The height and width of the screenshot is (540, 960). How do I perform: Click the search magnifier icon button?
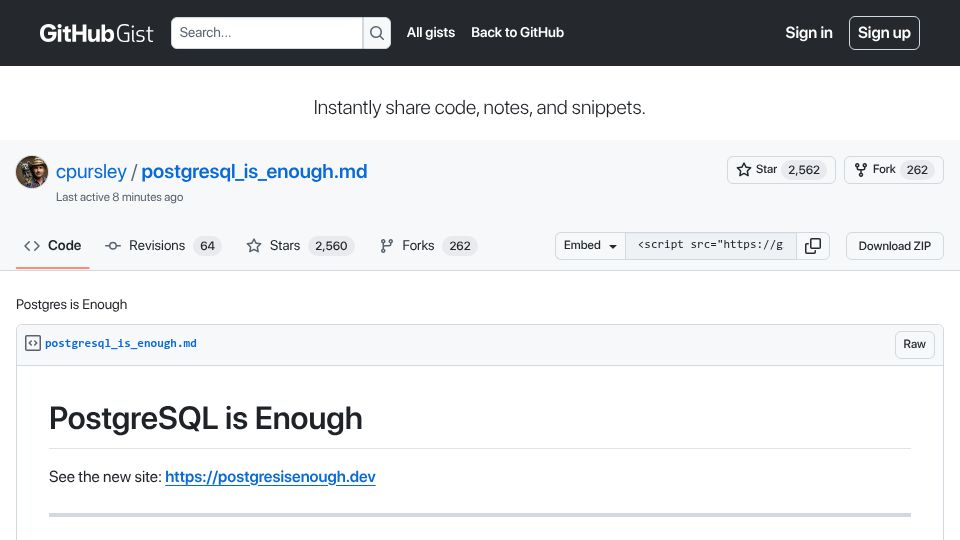click(377, 33)
